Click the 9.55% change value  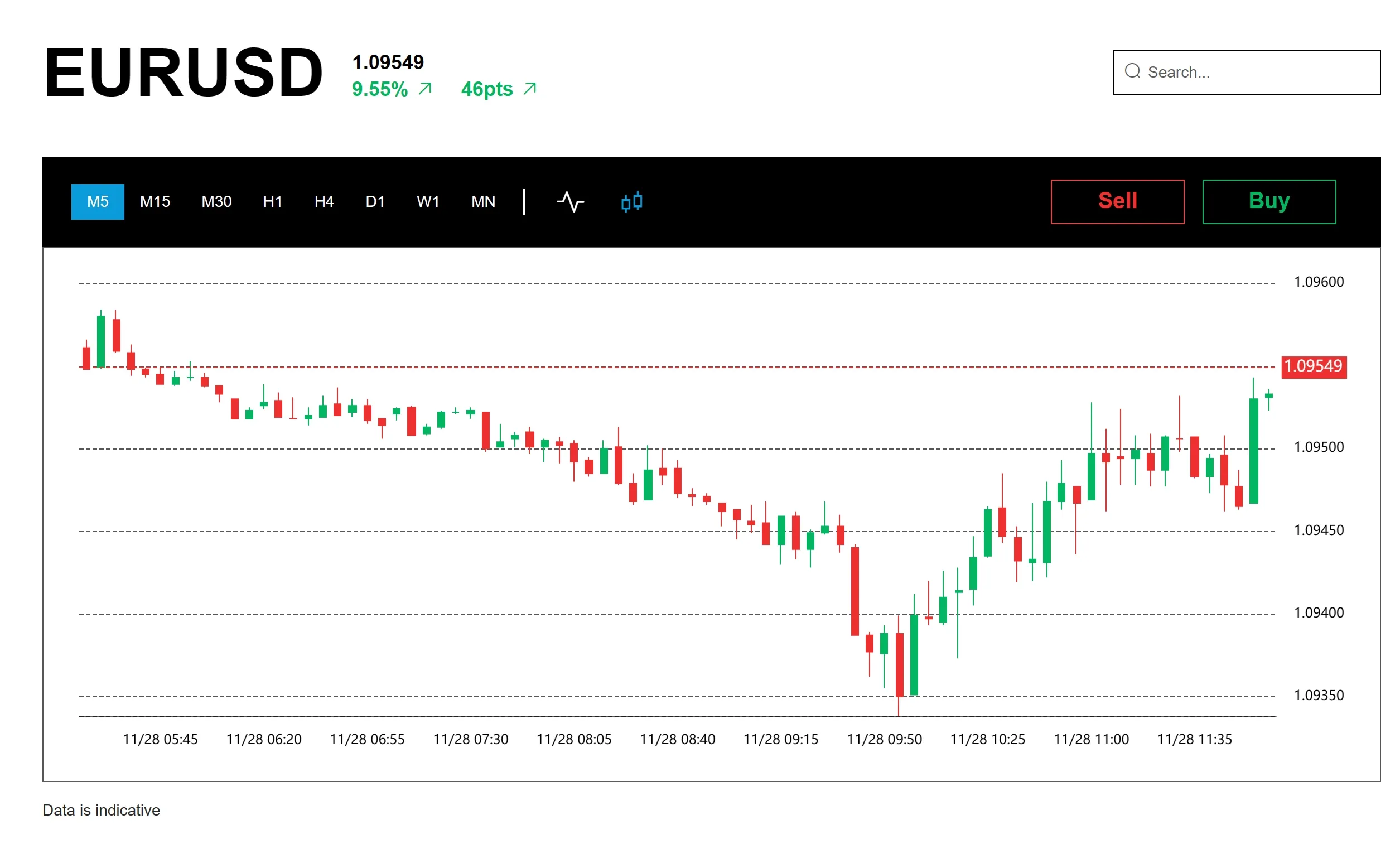[379, 89]
